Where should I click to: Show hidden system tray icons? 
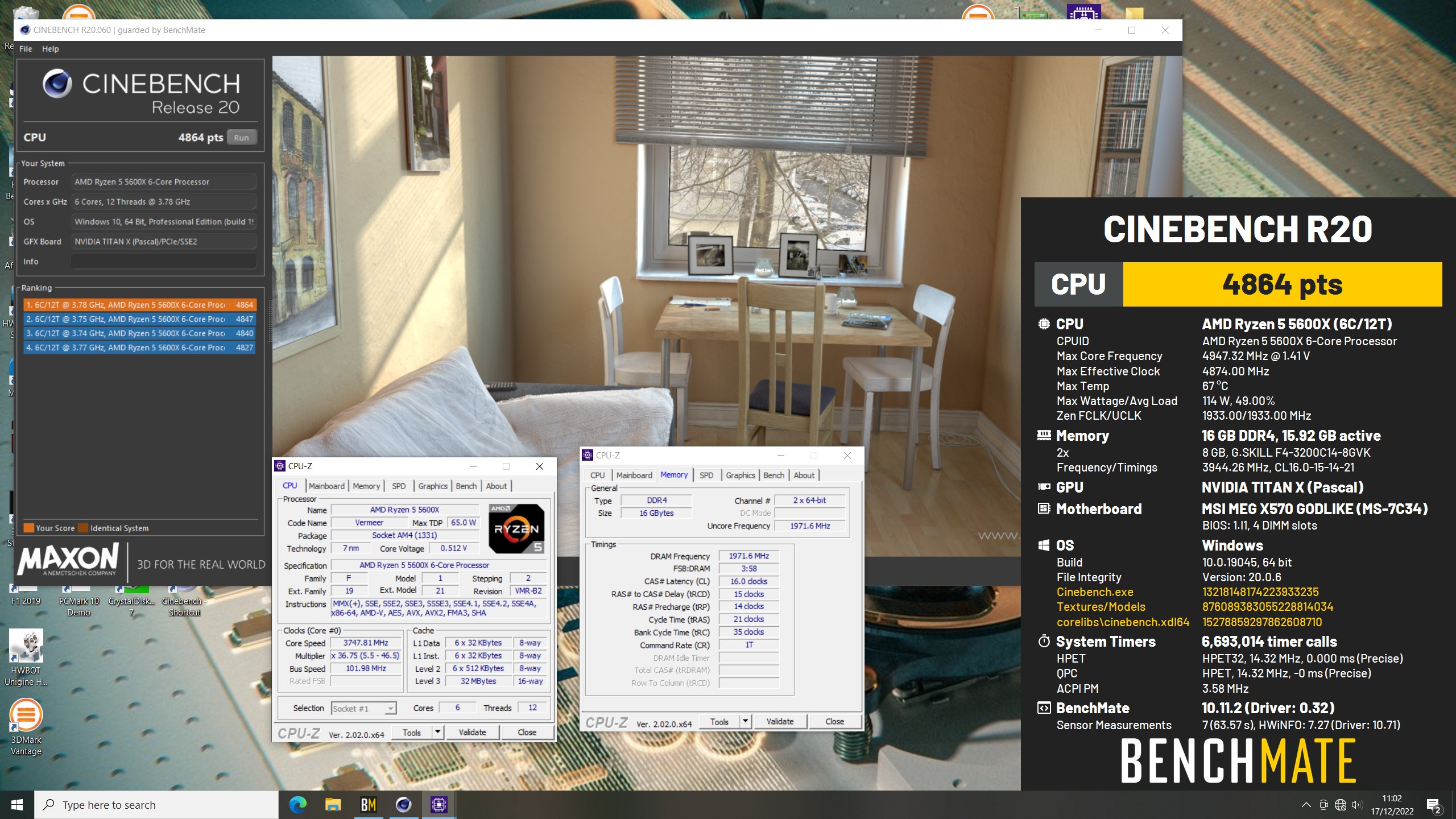tap(1306, 805)
